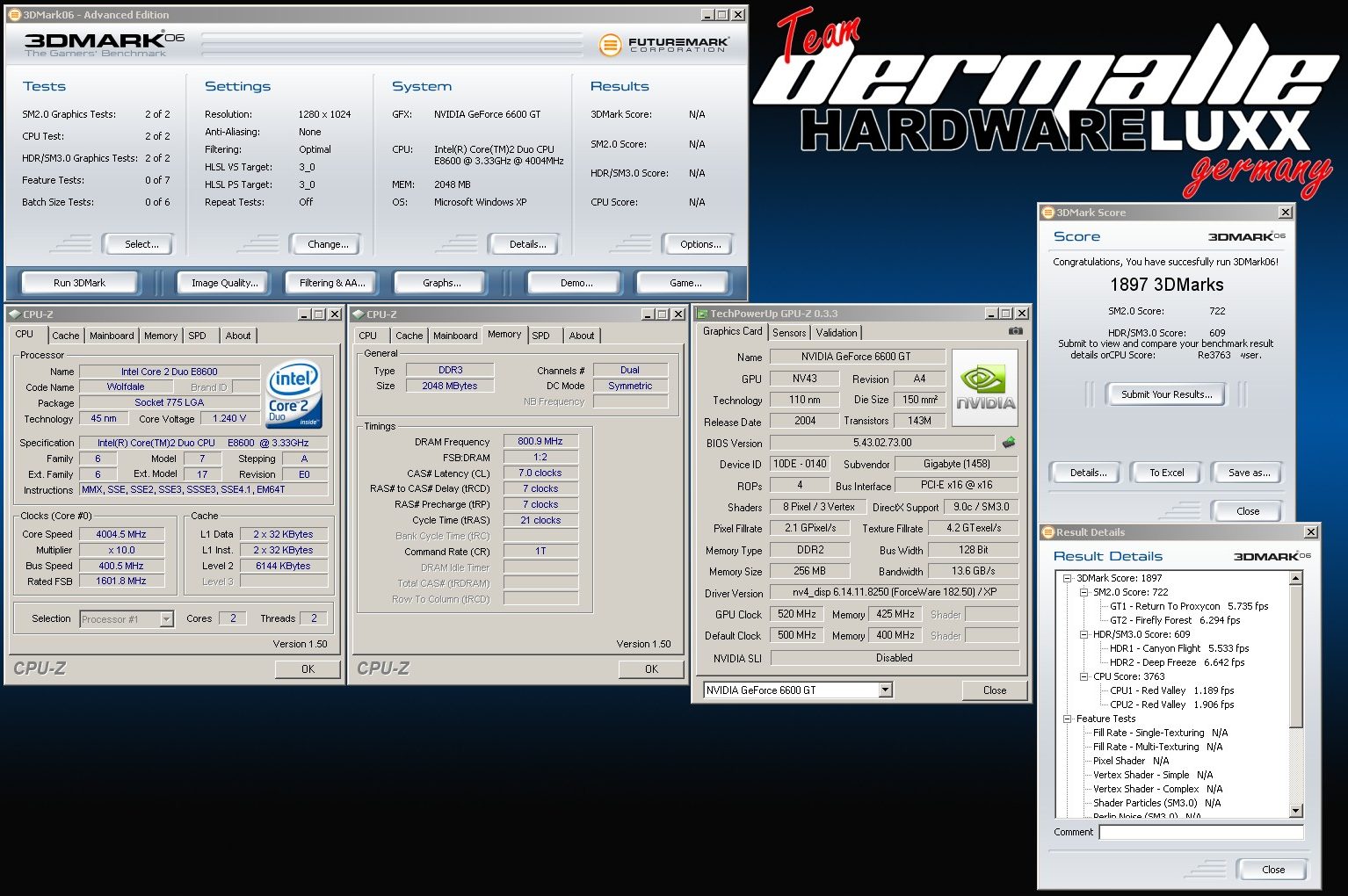
Task: Click the Filtering & AA... button
Action: pos(332,283)
